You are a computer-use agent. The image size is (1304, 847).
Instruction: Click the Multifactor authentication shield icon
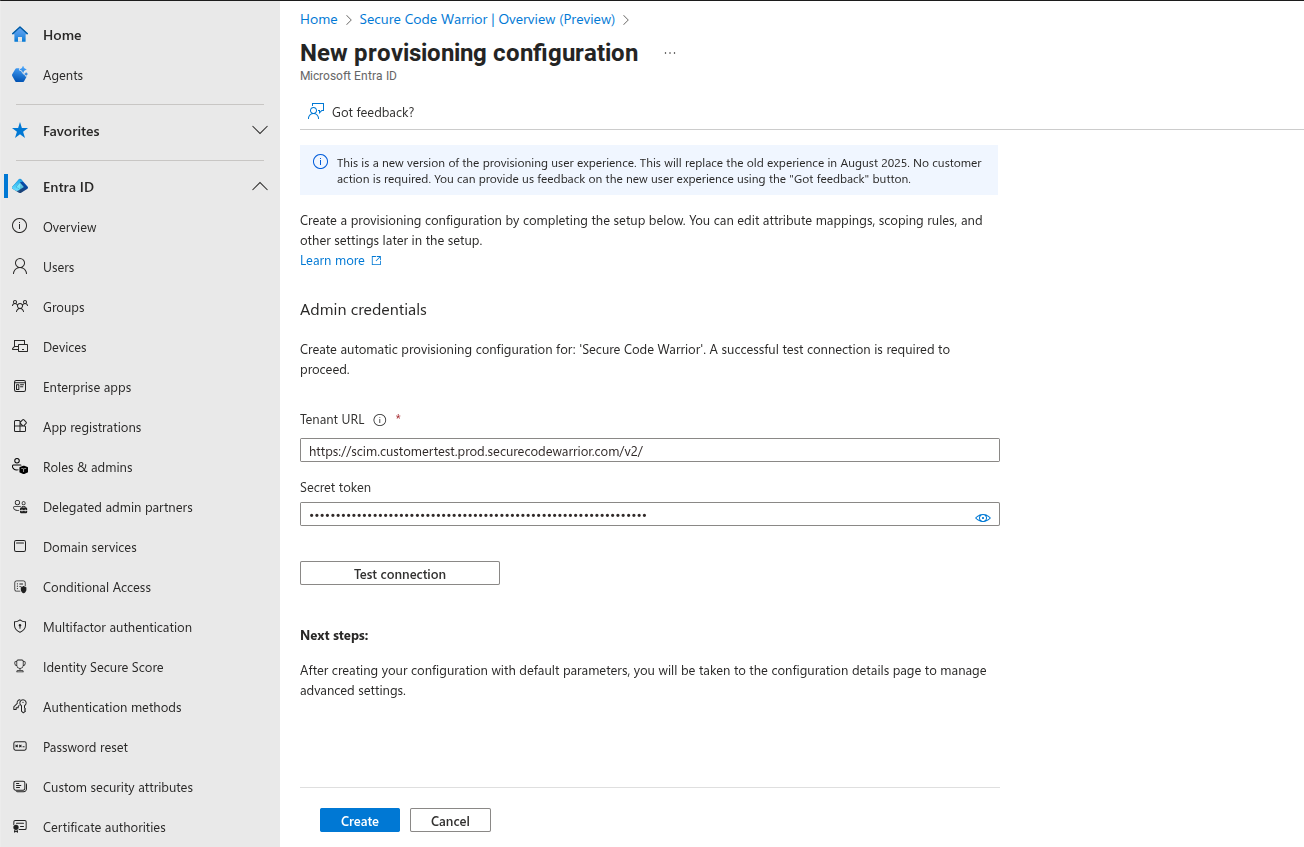pyautogui.click(x=20, y=627)
